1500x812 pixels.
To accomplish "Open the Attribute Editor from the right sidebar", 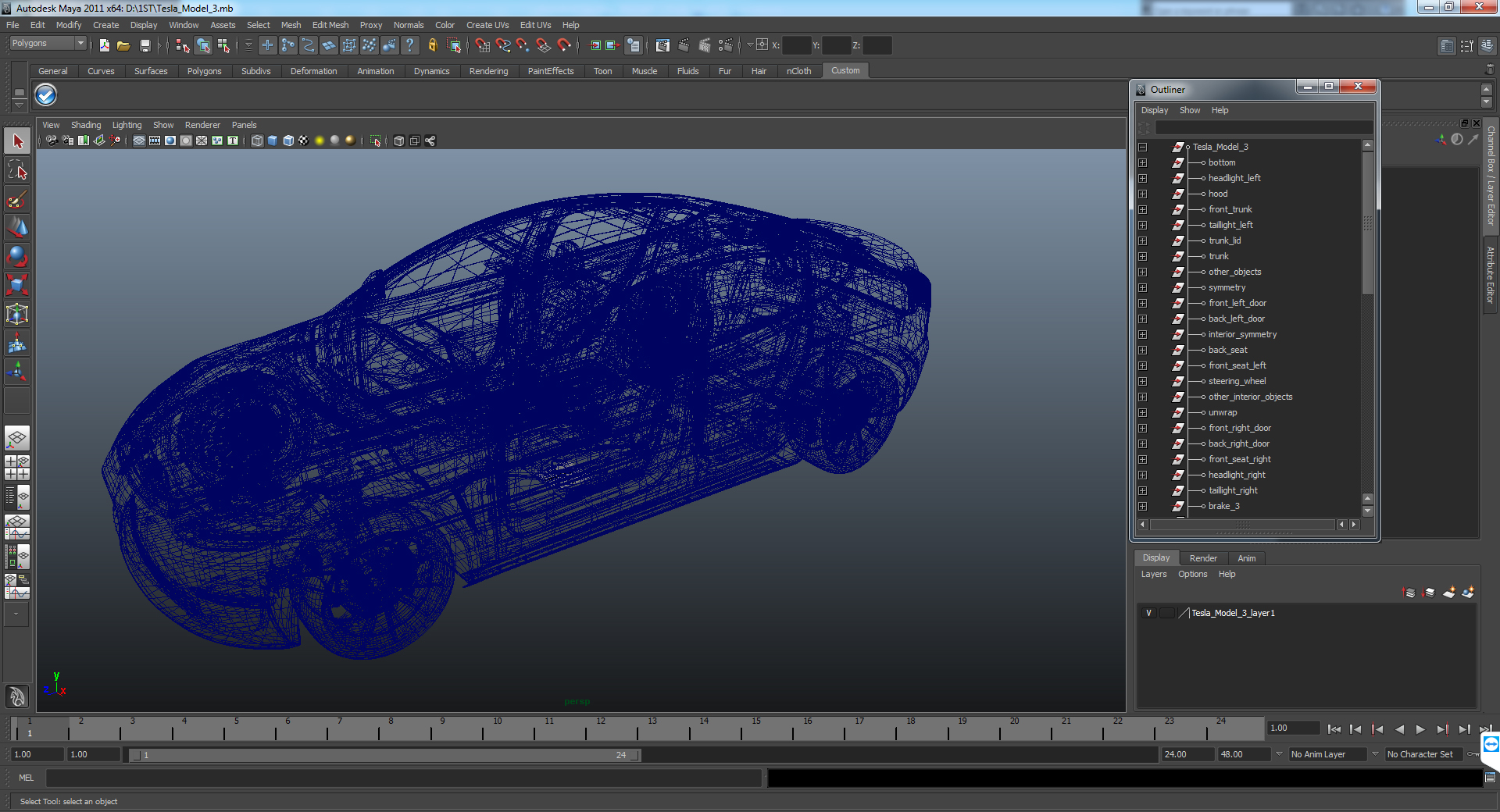I will (x=1491, y=273).
